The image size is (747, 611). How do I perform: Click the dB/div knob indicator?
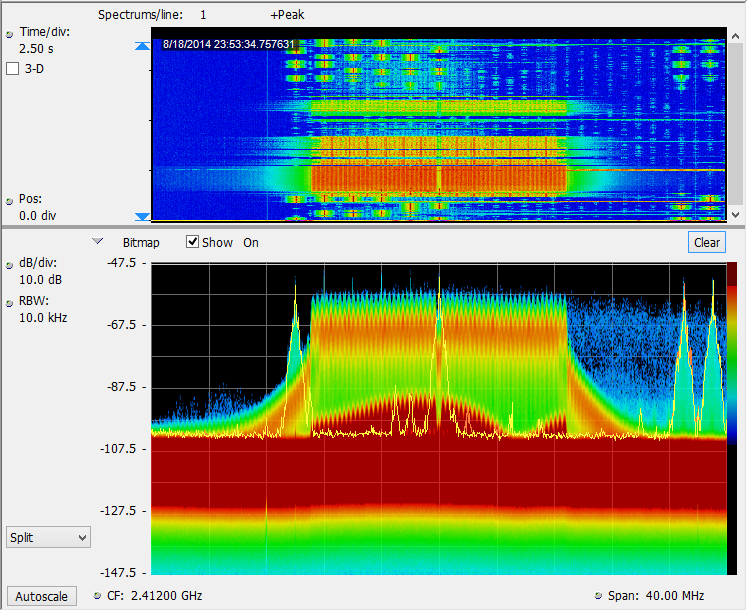pos(10,265)
